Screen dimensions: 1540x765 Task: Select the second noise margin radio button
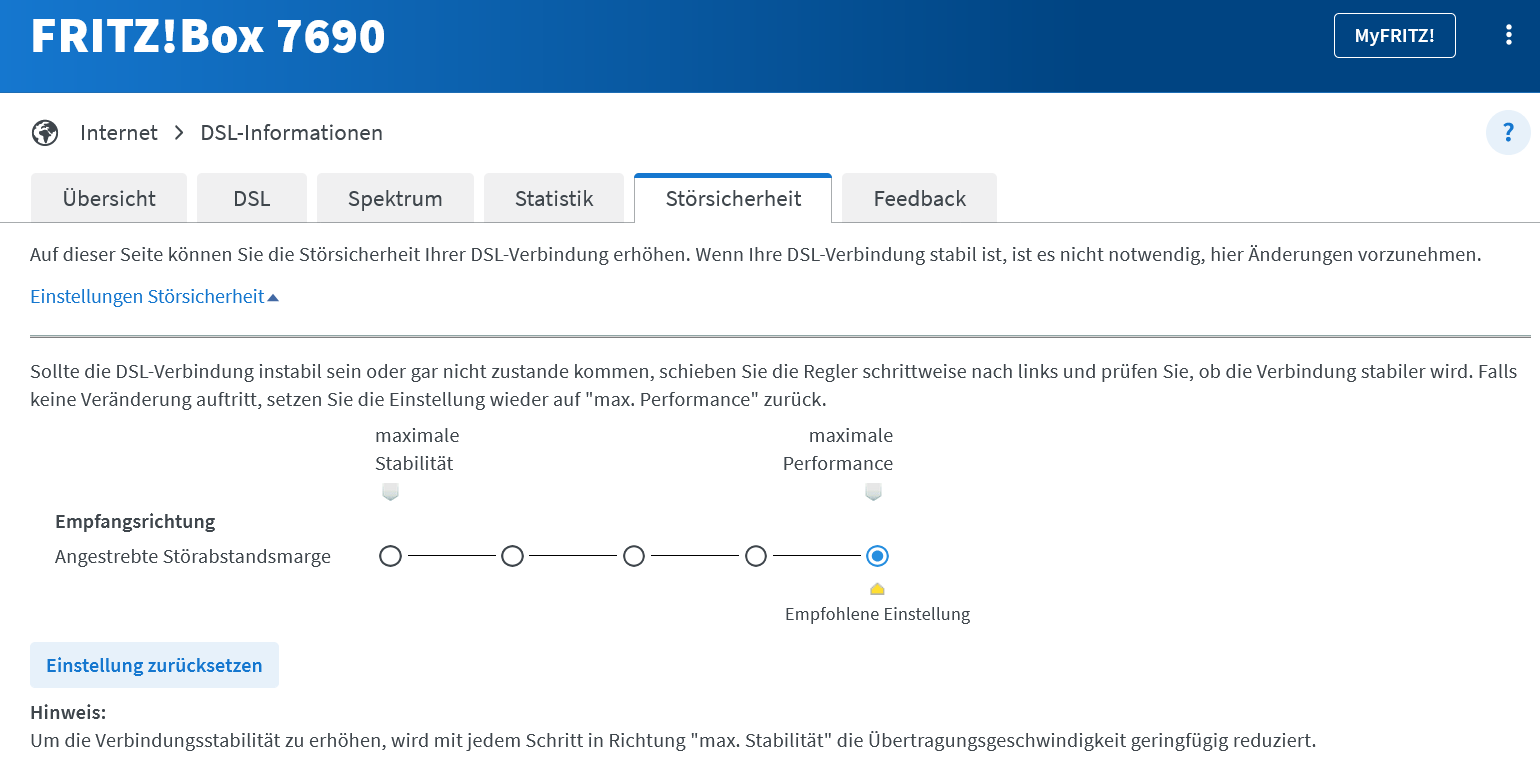(513, 556)
